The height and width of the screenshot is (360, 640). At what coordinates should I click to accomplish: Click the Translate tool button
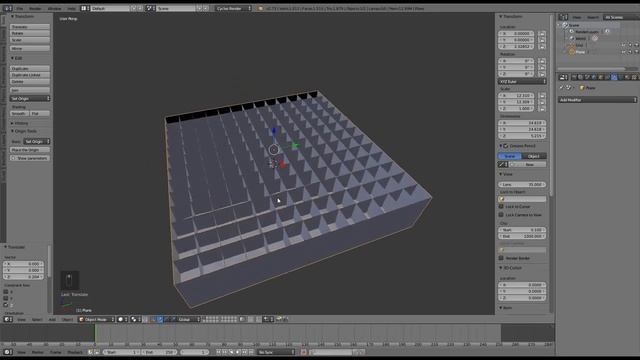tap(30, 27)
